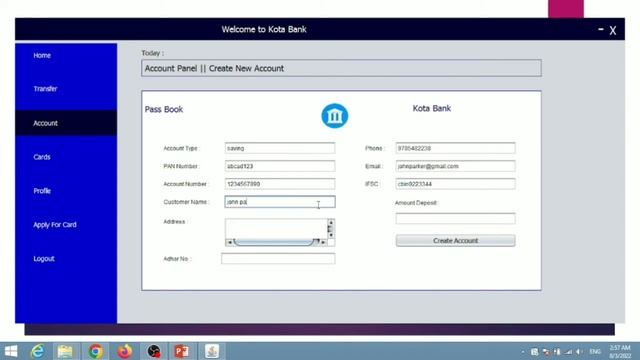Click the Address vertical scrollbar up arrow

331,223
